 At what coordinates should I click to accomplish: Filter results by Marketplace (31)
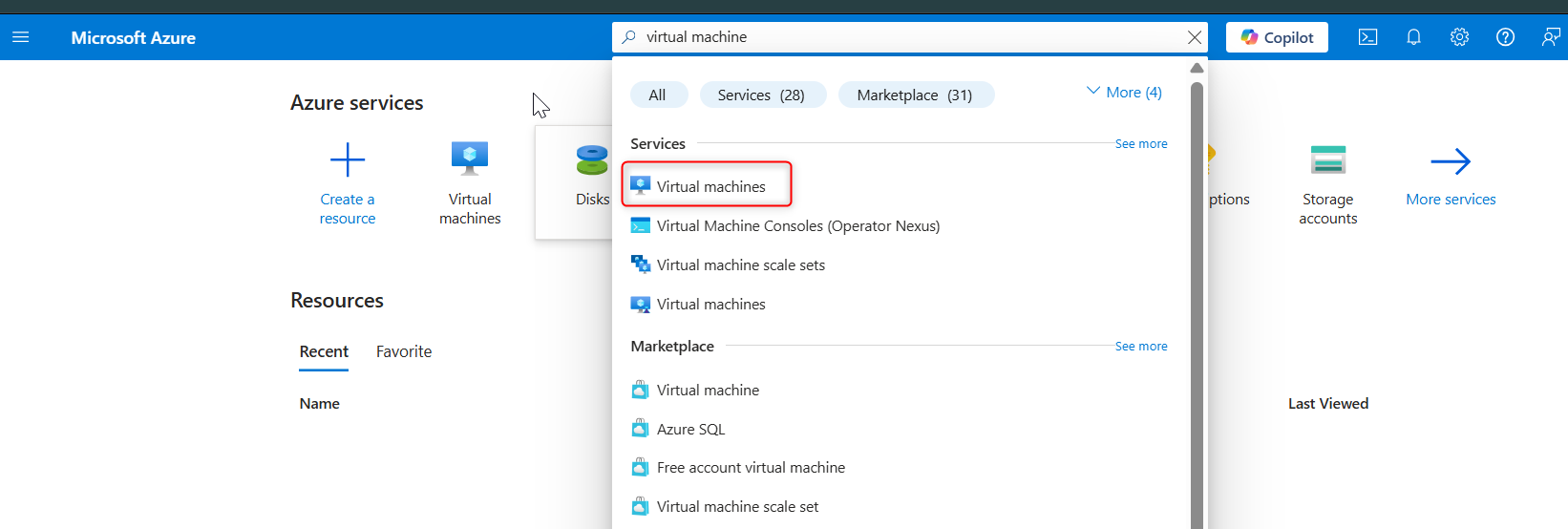click(915, 95)
